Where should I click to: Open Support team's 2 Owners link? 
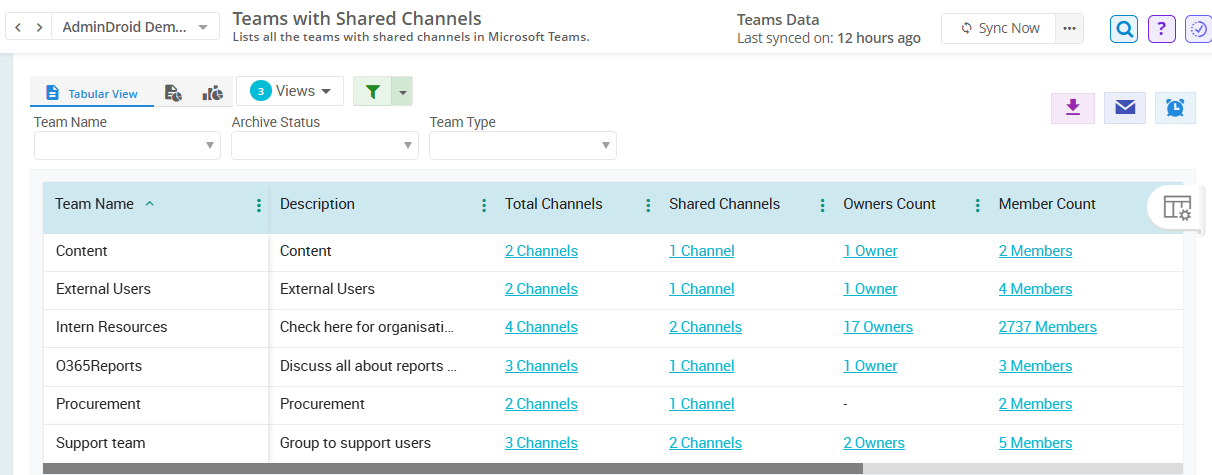click(x=874, y=443)
